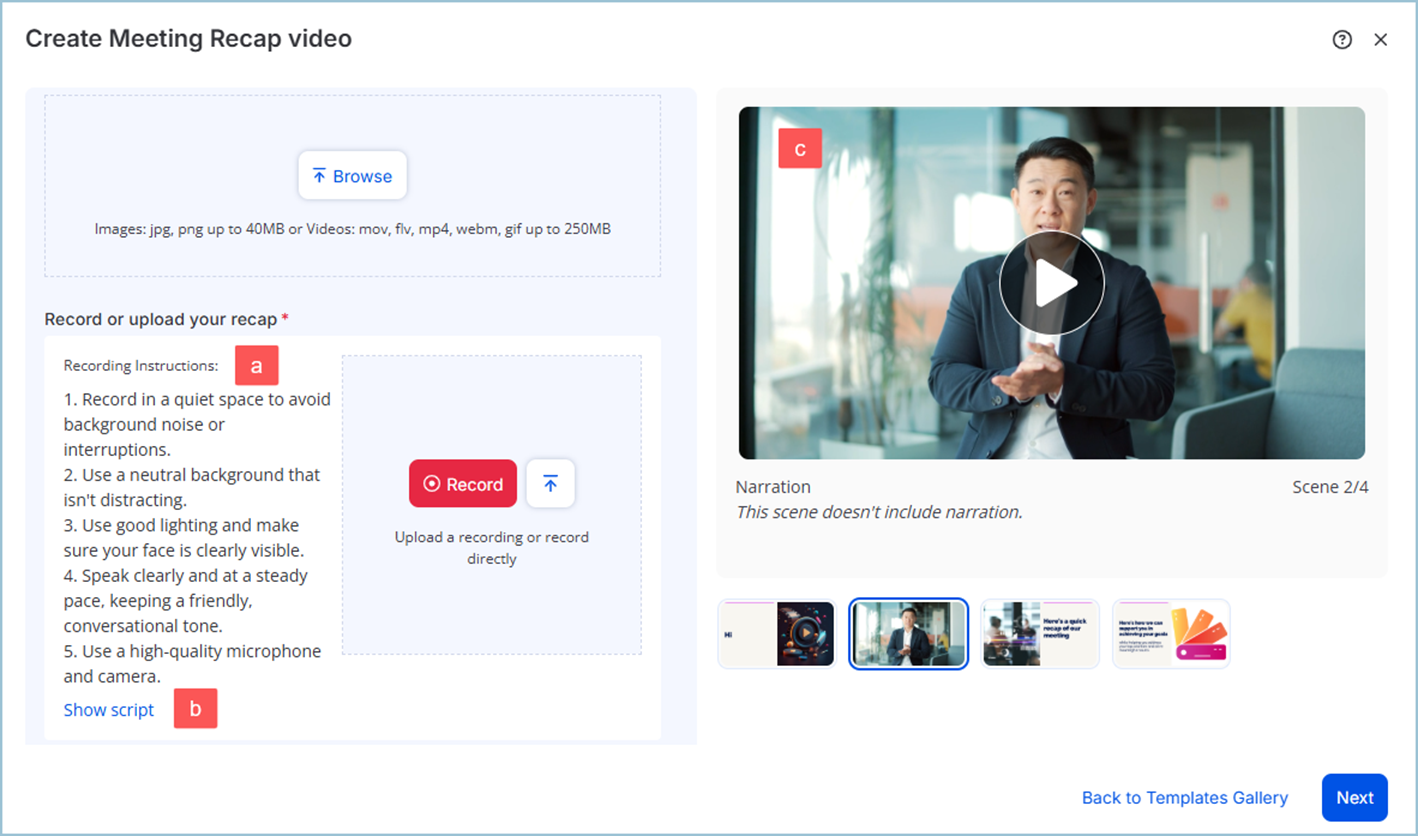Viewport: 1418px width, 836px height.
Task: Click the 'Scene 2/4' indicator
Action: (x=1329, y=488)
